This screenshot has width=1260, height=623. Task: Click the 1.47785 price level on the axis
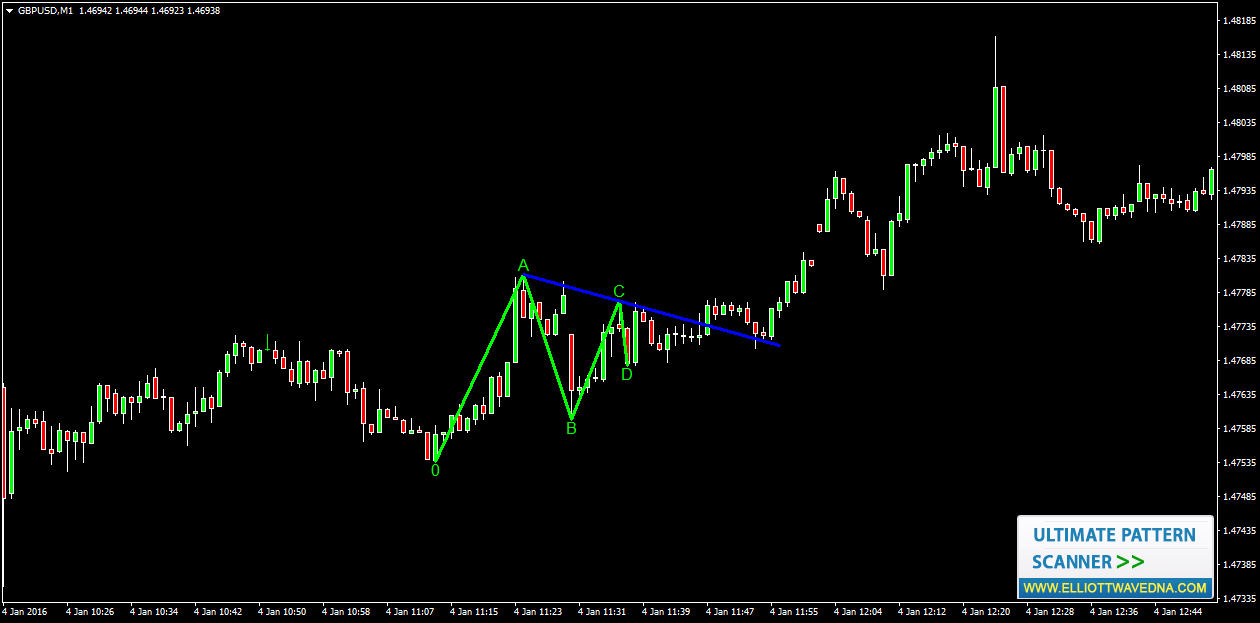coord(1239,292)
